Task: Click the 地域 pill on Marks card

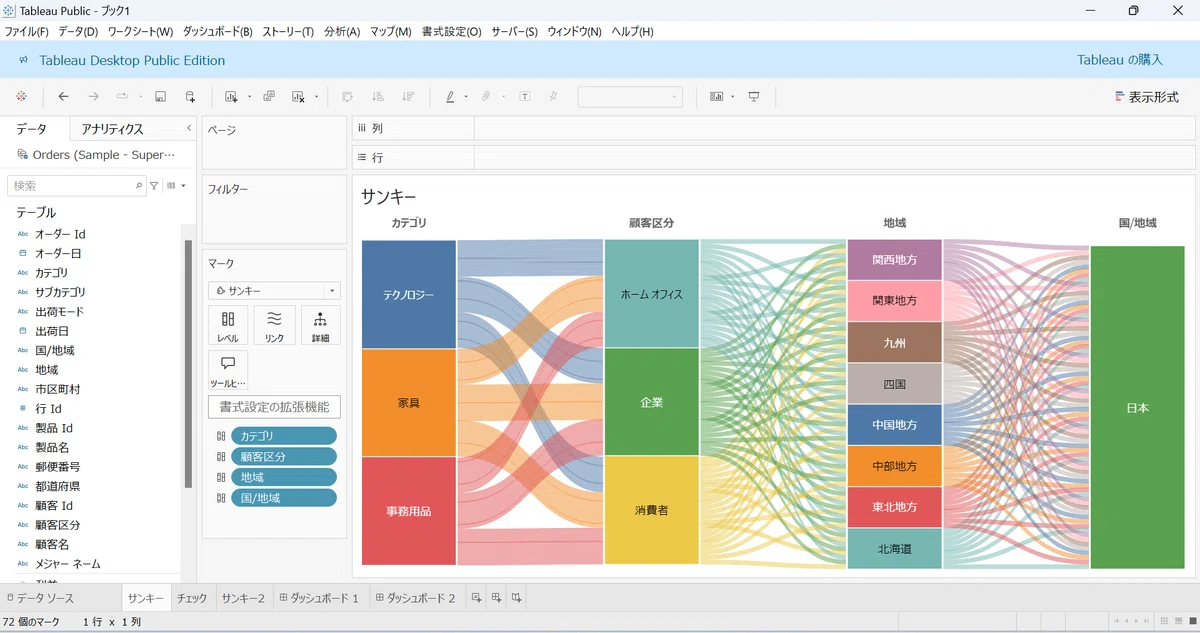Action: (283, 477)
